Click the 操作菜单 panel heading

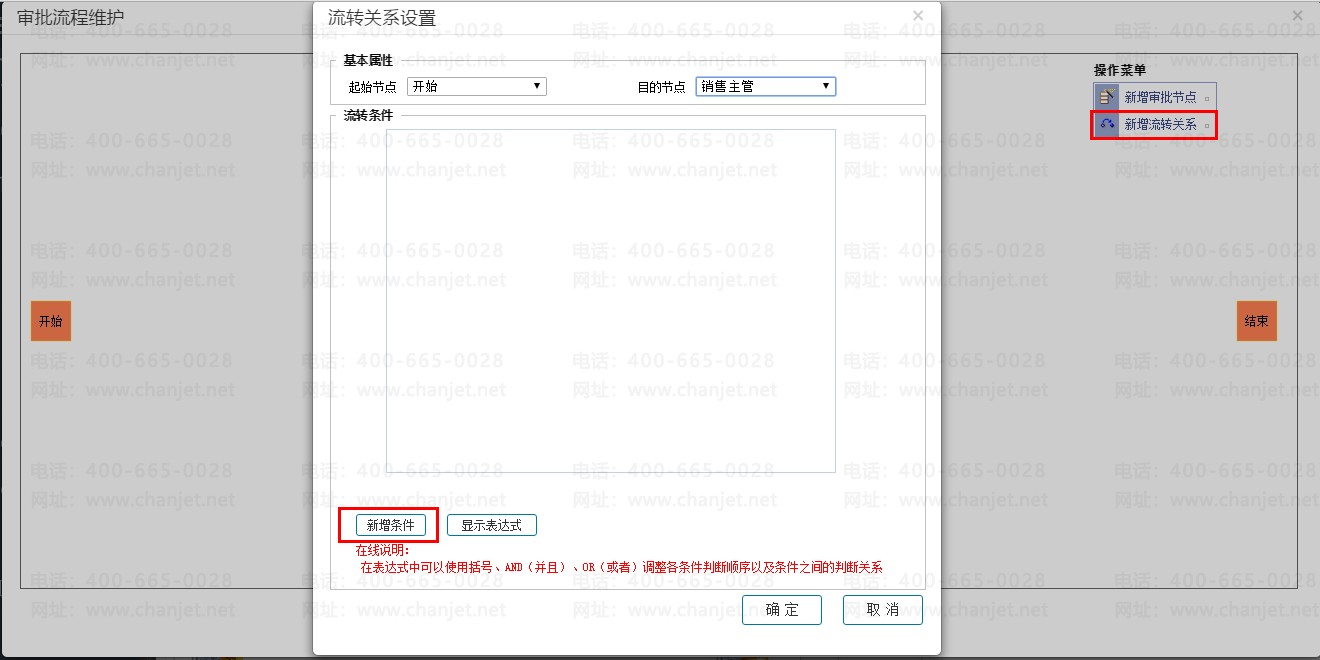1122,70
